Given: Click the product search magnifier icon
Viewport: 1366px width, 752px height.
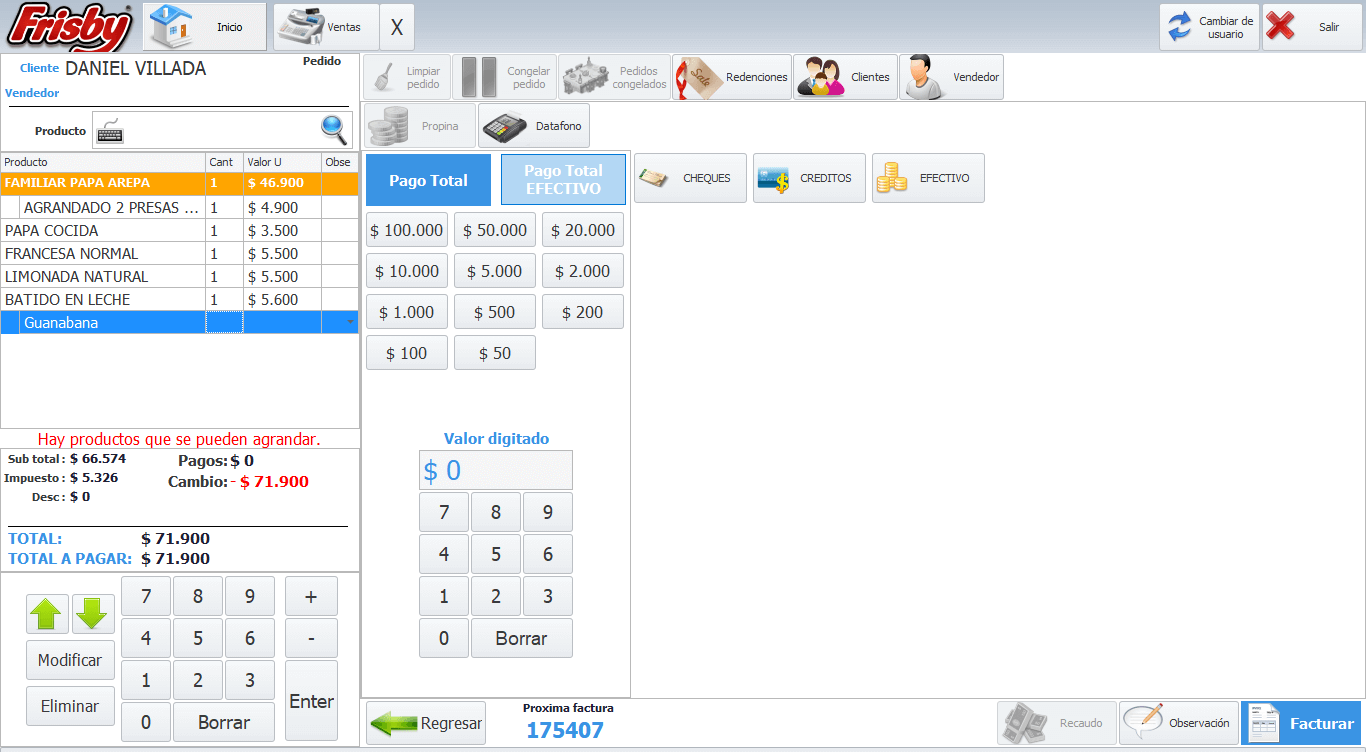Looking at the screenshot, I should click(335, 130).
